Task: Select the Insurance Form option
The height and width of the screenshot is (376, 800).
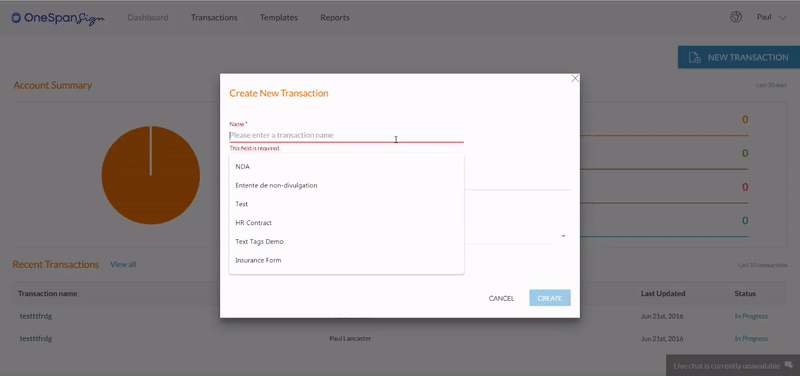Action: click(346, 260)
